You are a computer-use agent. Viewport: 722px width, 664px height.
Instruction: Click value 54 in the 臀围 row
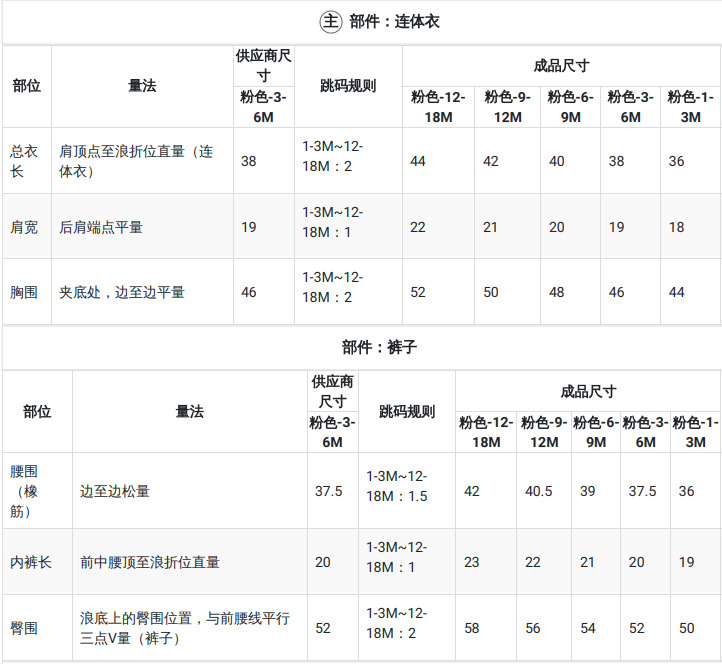pos(588,628)
